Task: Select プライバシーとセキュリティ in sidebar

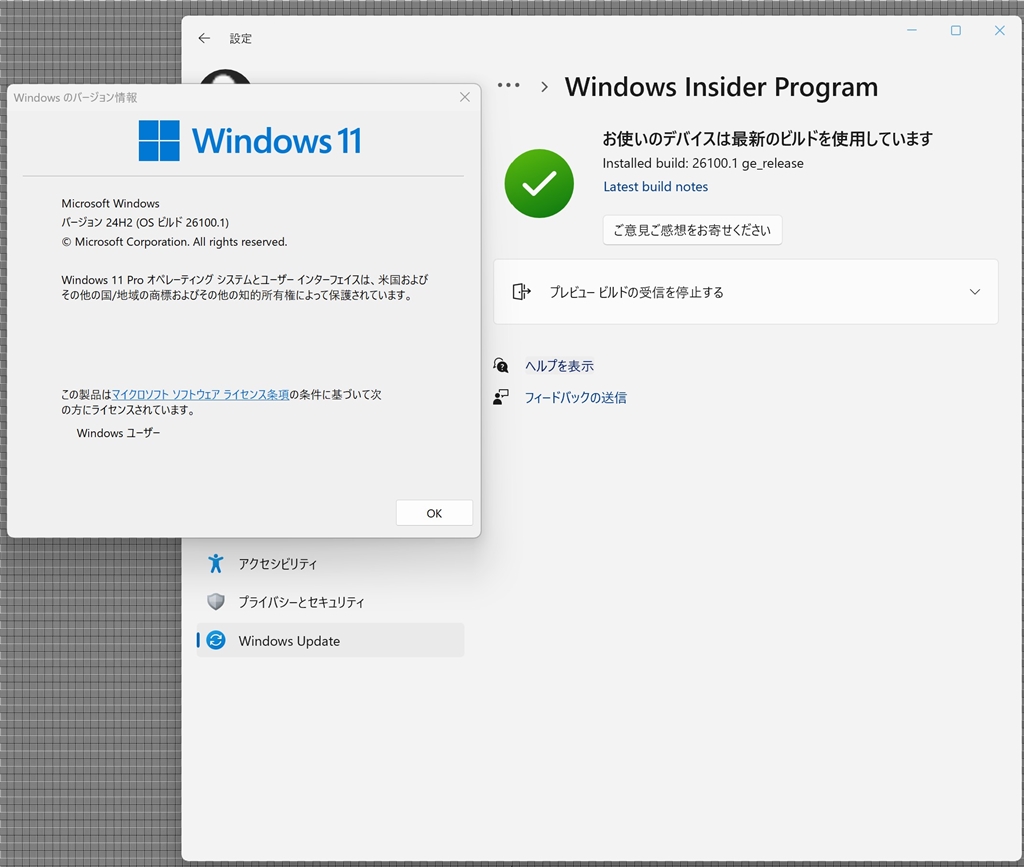Action: 330,602
